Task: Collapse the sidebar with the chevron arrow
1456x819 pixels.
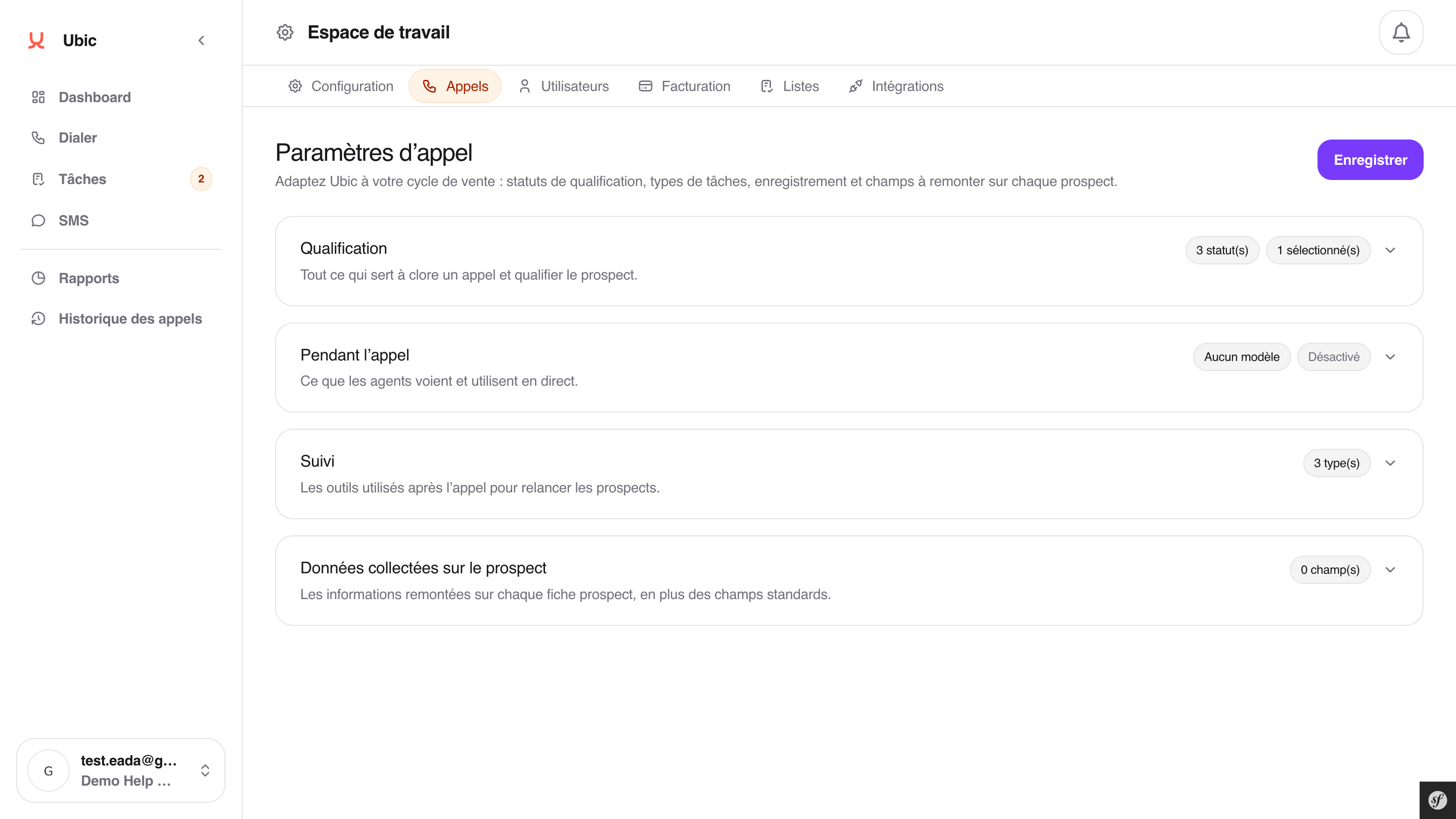Action: [201, 40]
